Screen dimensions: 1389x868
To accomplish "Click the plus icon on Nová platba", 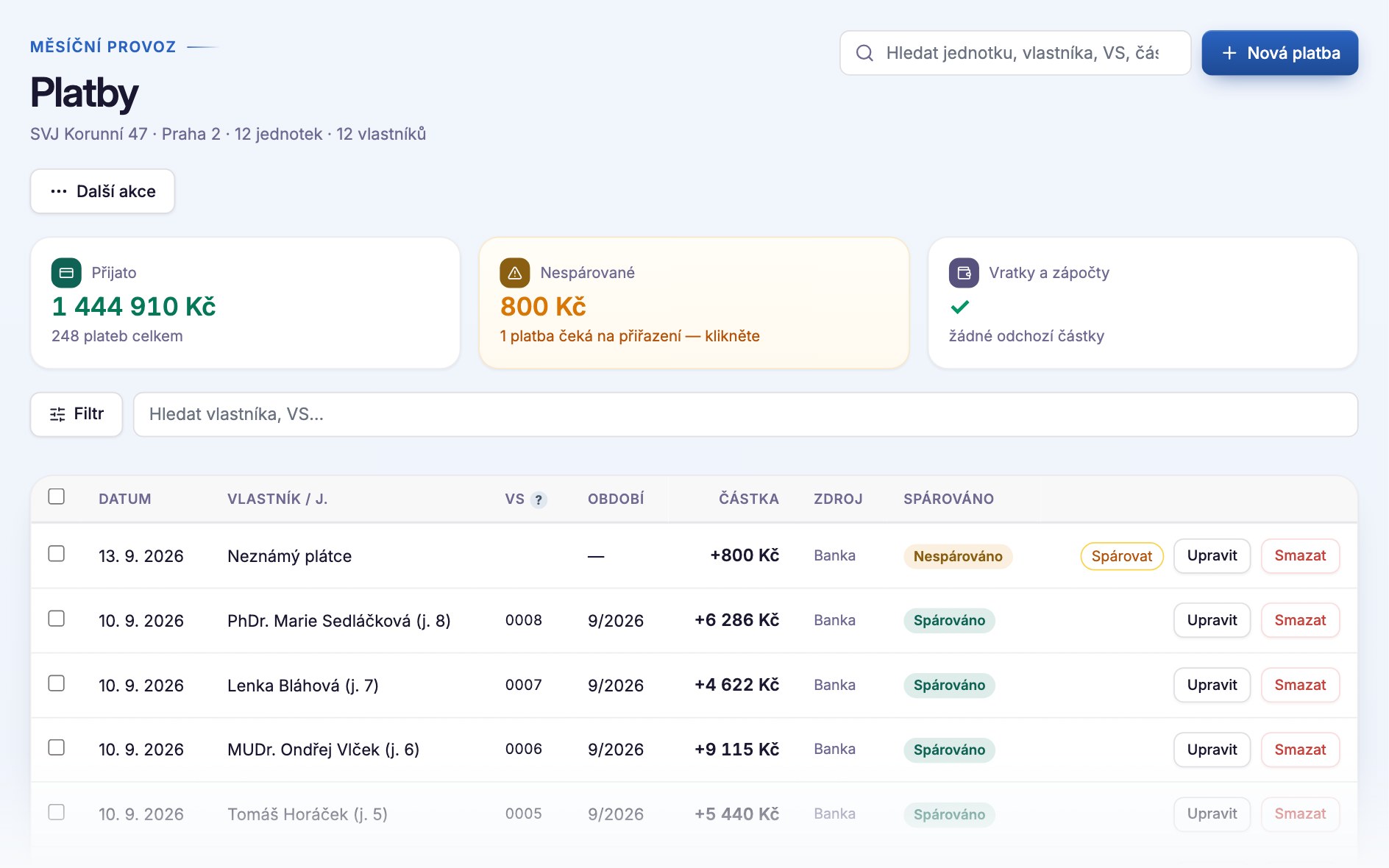I will pyautogui.click(x=1229, y=53).
